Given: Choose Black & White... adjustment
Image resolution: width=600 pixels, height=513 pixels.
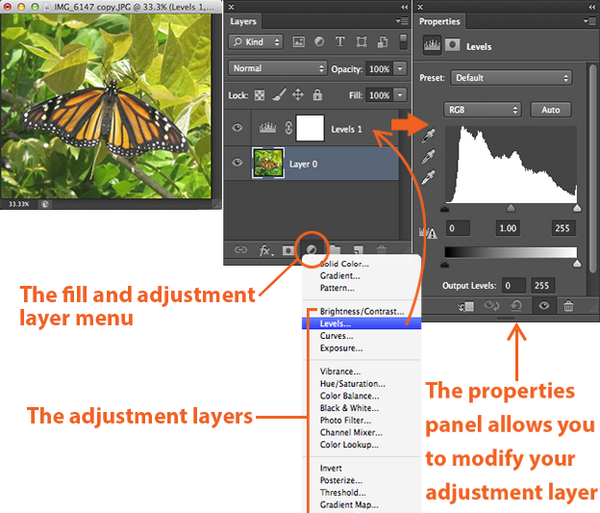Looking at the screenshot, I should click(349, 408).
